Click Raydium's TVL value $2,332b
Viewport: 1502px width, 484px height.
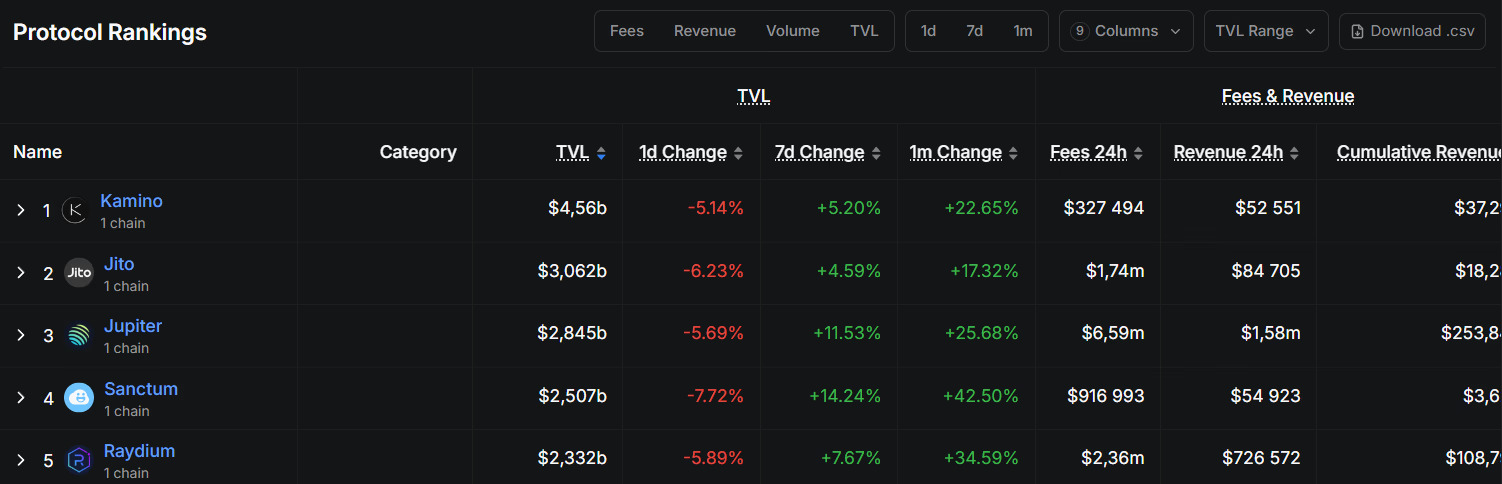point(572,458)
